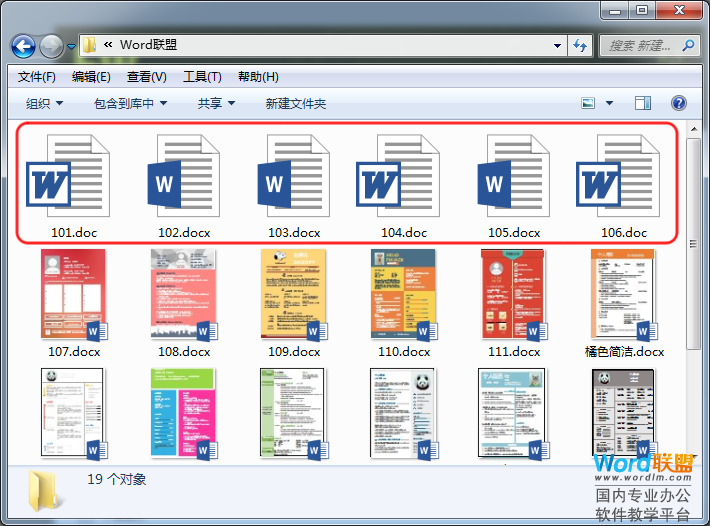Click the folder icon in address bar
The width and height of the screenshot is (710, 526).
click(x=89, y=45)
